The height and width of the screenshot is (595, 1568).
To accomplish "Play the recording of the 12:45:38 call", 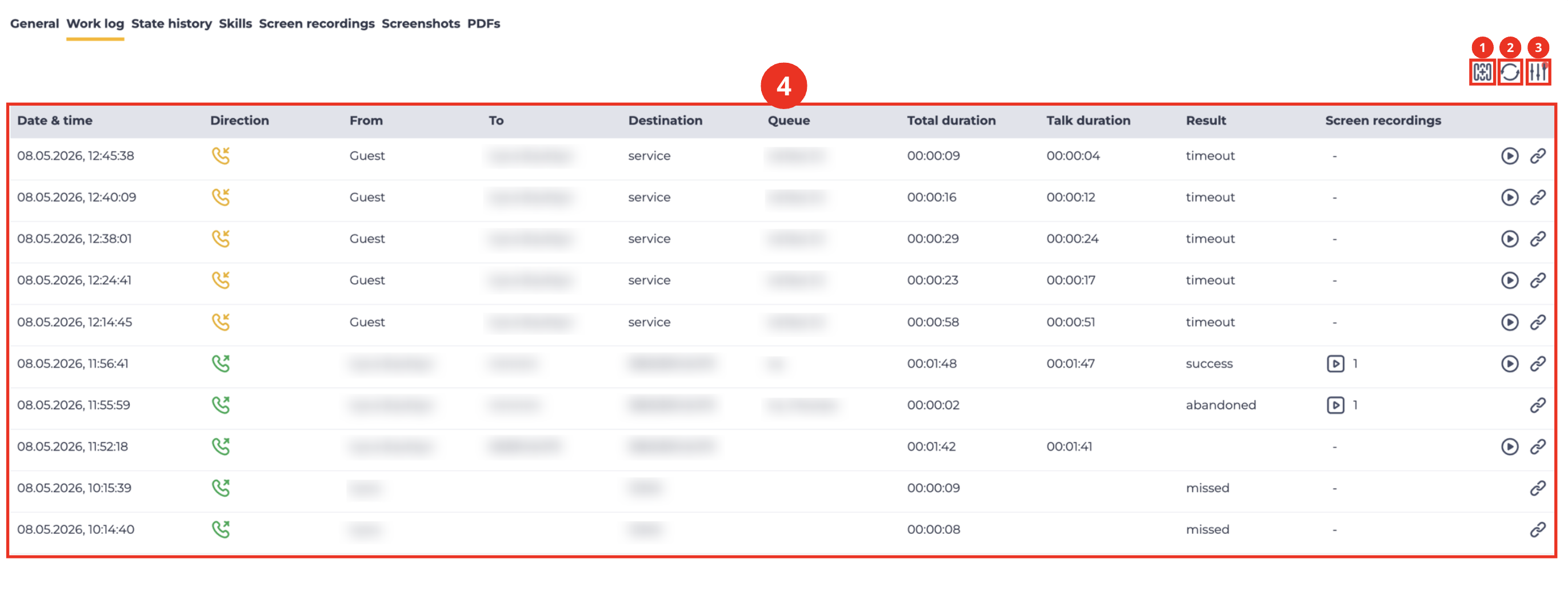I will [x=1510, y=156].
